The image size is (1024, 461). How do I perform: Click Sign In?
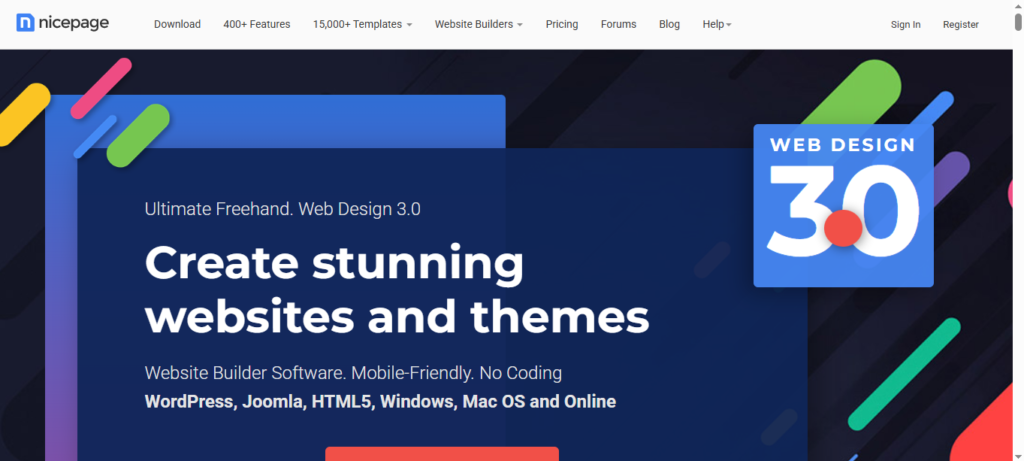[905, 24]
